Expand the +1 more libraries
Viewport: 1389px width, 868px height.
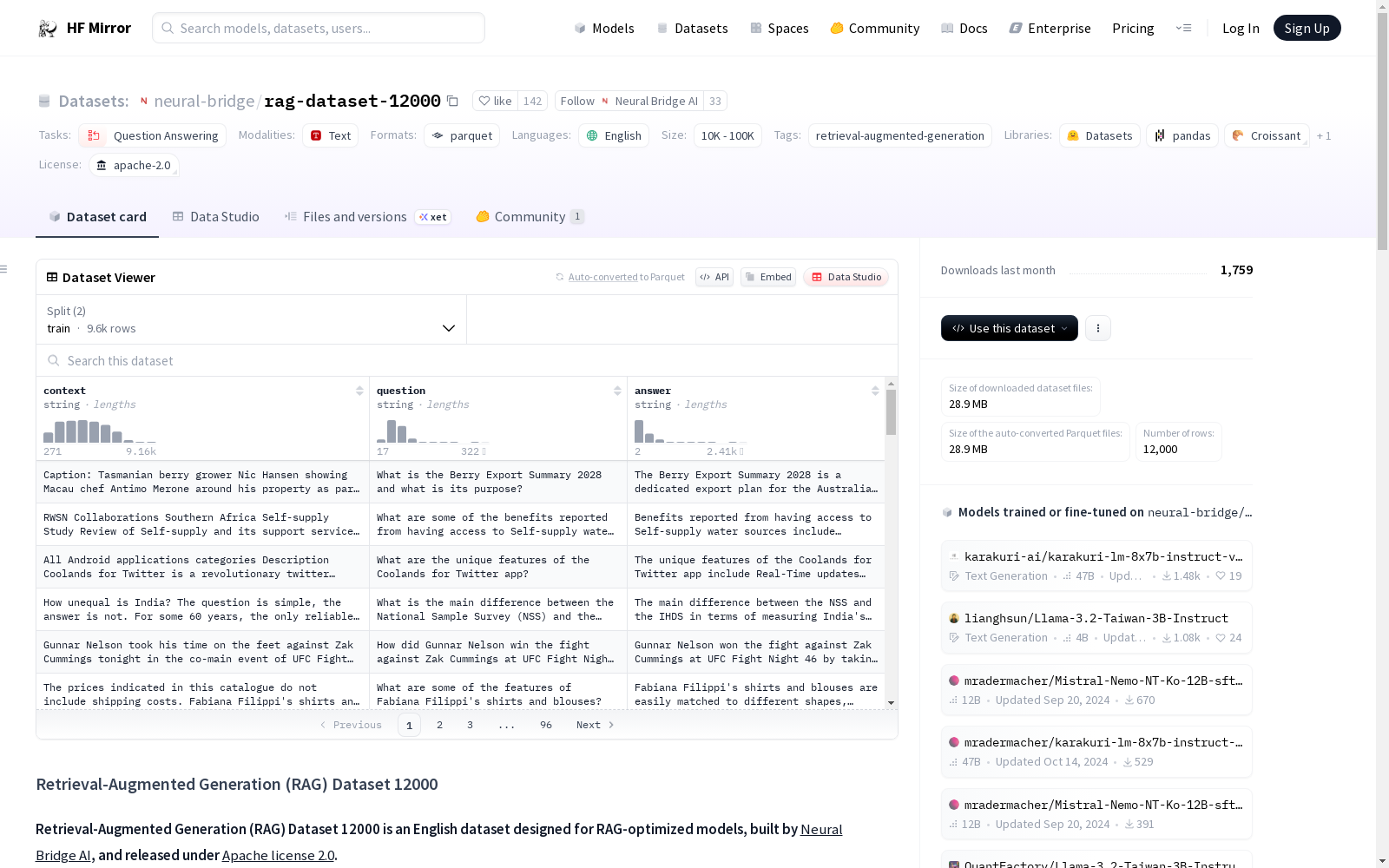point(1324,135)
